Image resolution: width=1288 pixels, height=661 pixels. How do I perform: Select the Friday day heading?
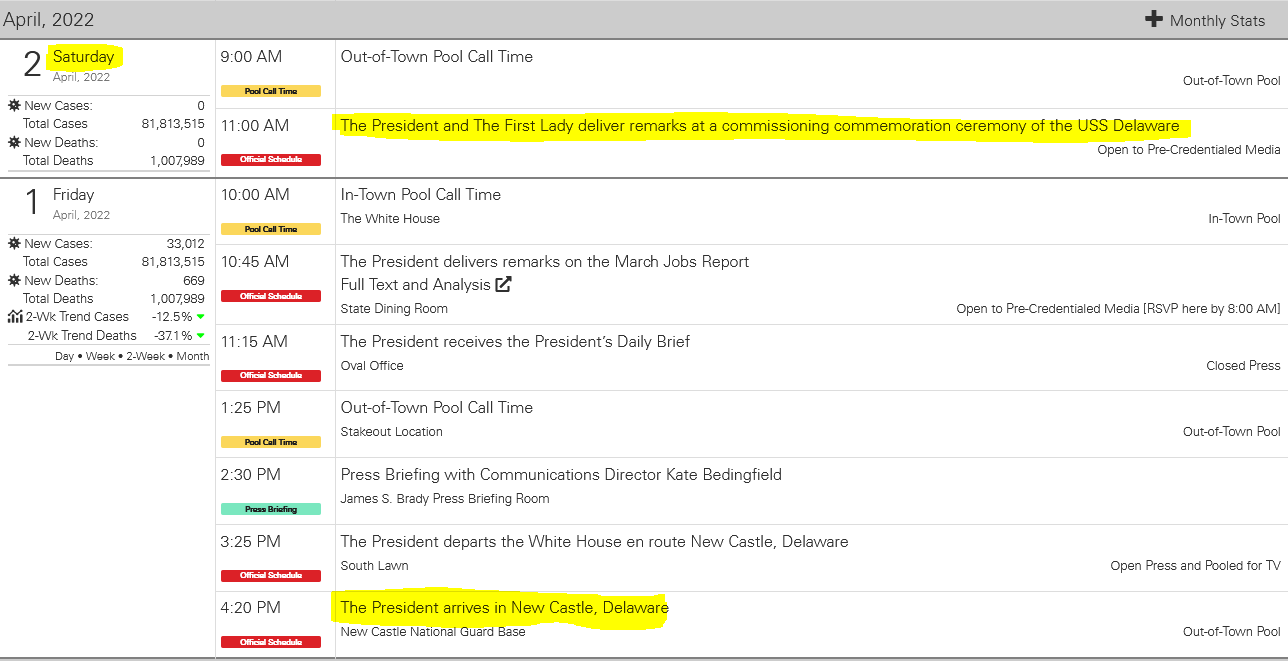[x=74, y=195]
